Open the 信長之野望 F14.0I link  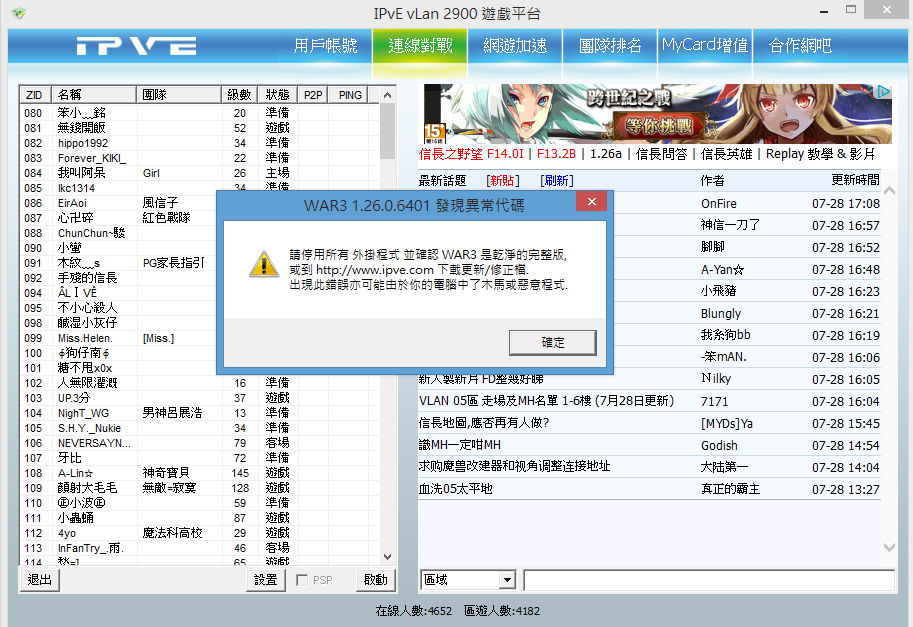[x=471, y=154]
